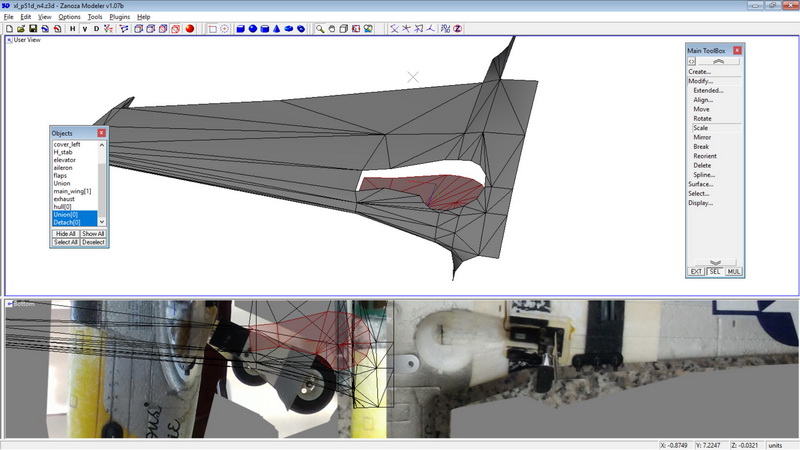Viewport: 800px width, 450px height.
Task: Select the magnifier zoom tool
Action: 320,29
